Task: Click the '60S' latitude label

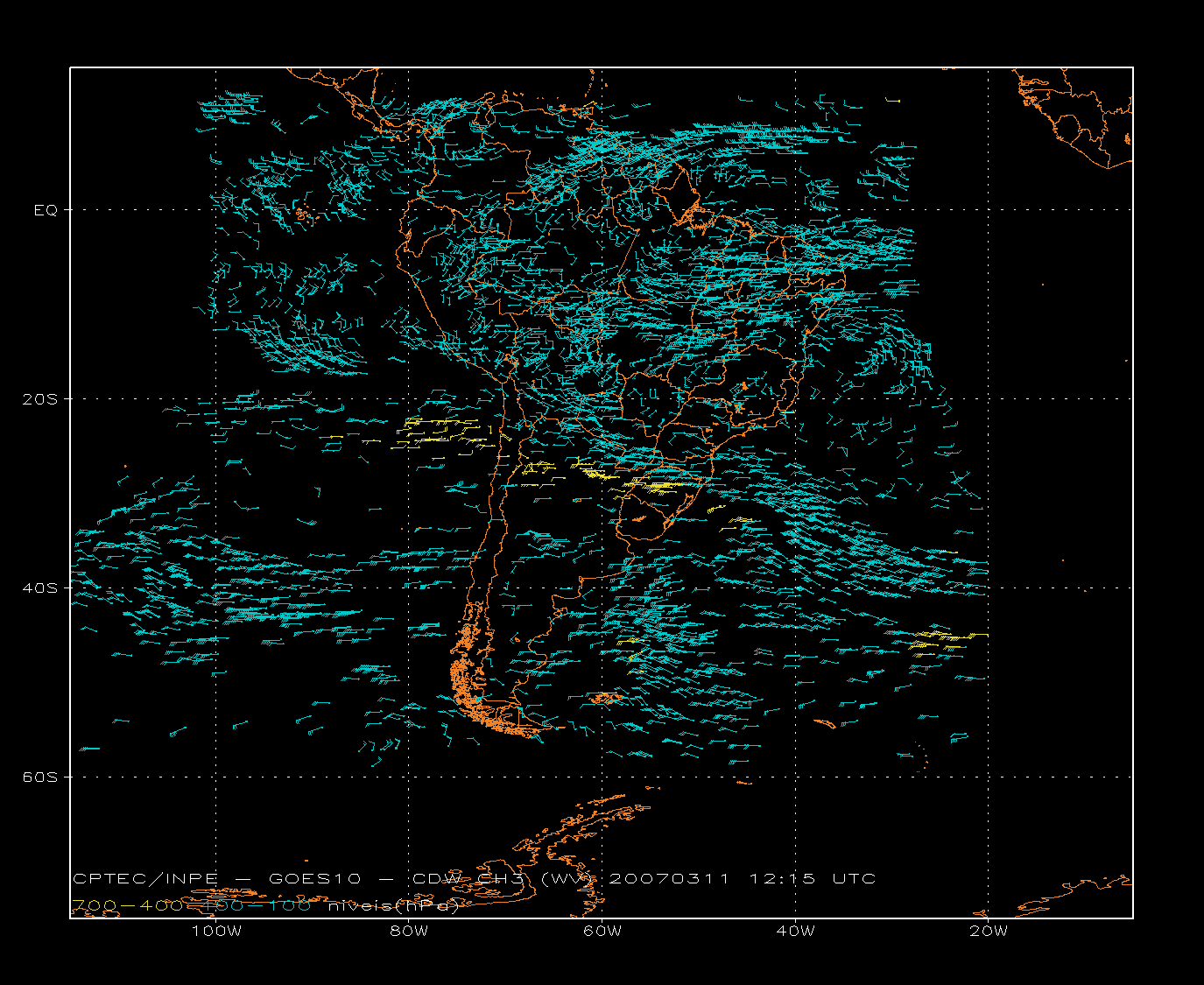Action: 40,777
